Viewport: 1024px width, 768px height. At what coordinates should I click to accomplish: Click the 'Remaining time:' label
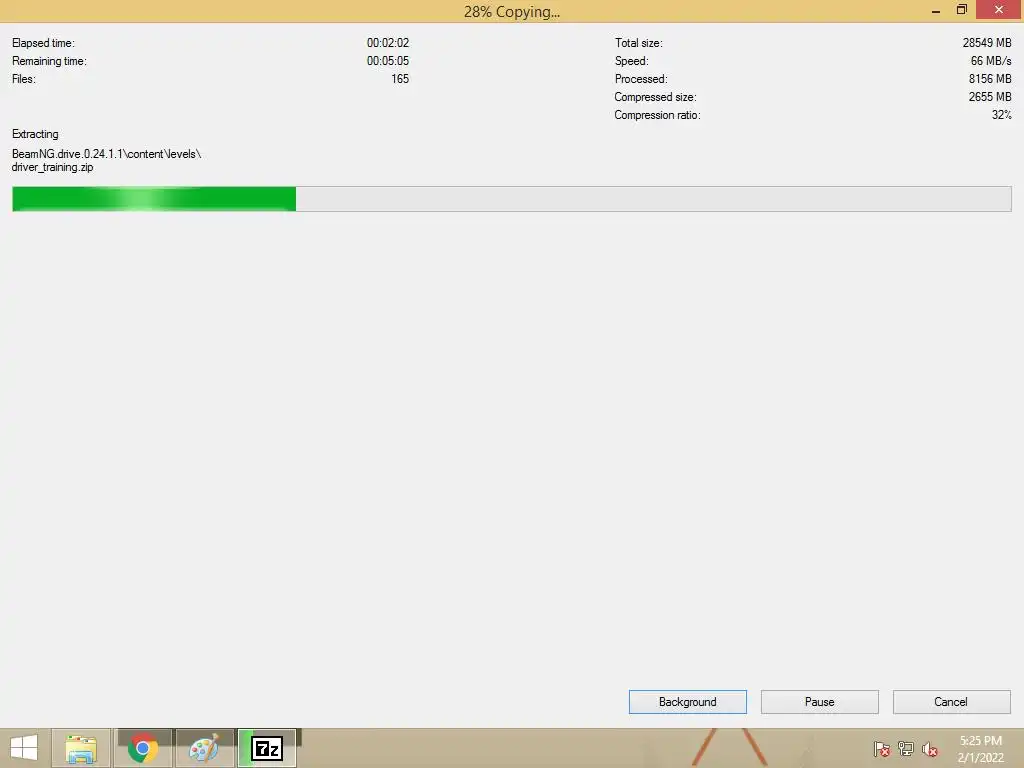click(49, 61)
